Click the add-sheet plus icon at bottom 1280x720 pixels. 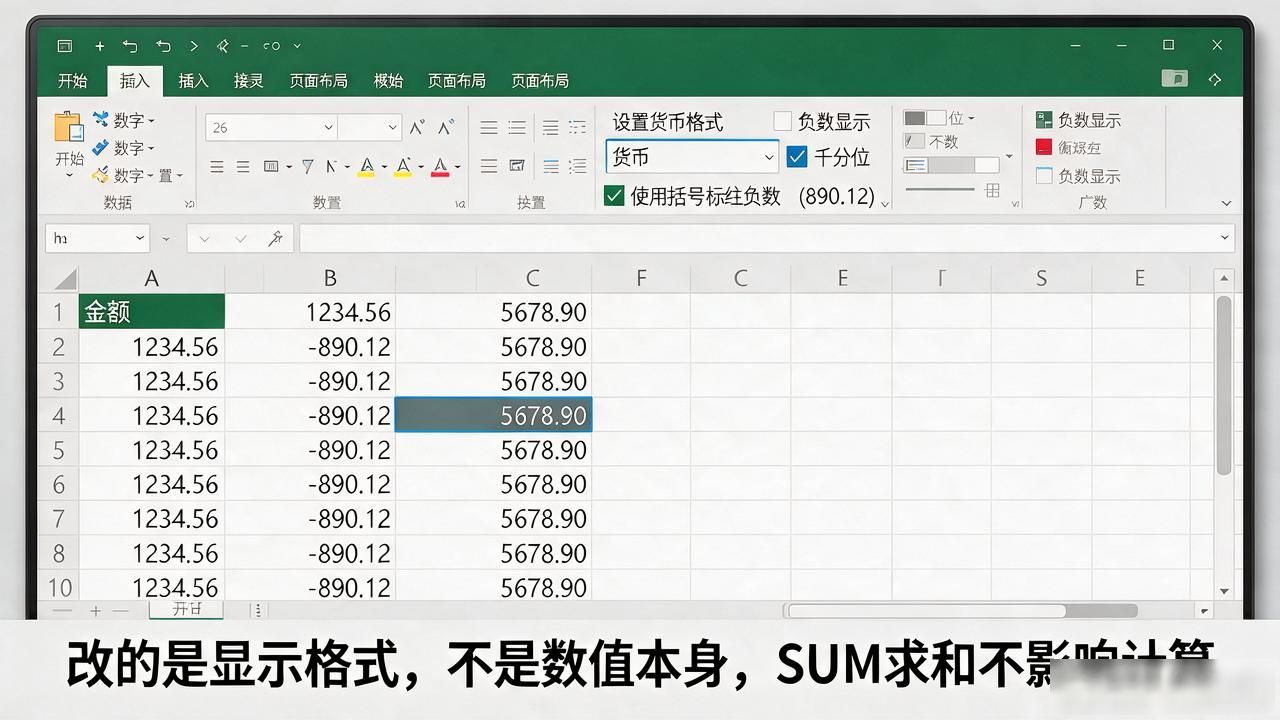[96, 610]
